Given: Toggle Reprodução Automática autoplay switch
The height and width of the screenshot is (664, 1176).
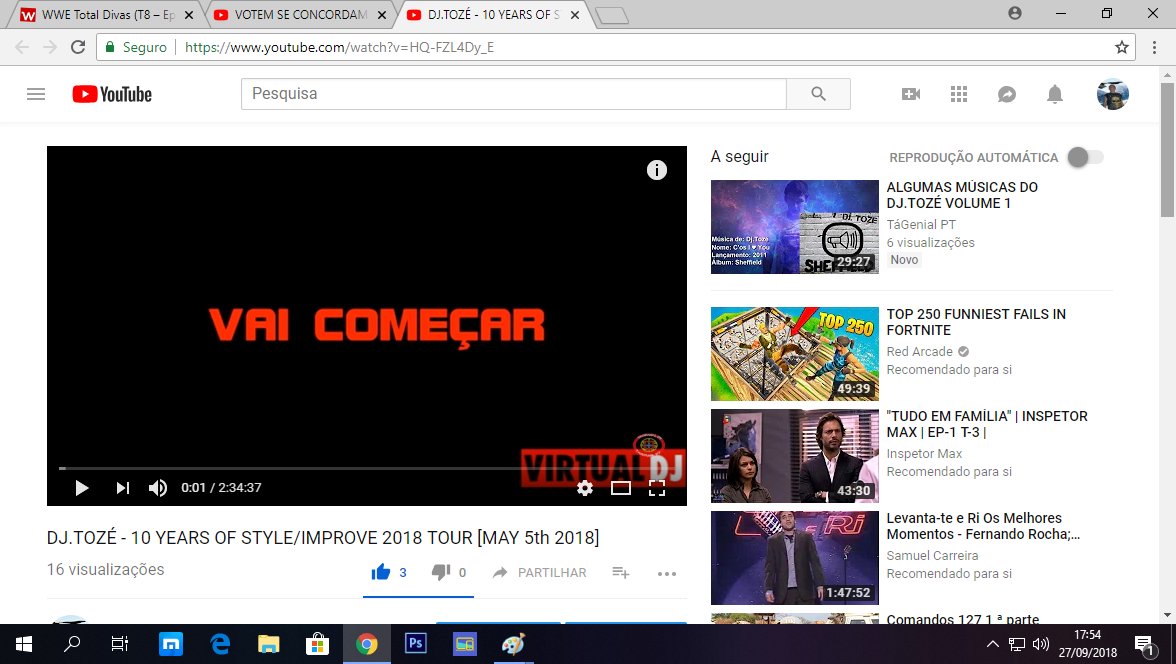Looking at the screenshot, I should (1086, 157).
